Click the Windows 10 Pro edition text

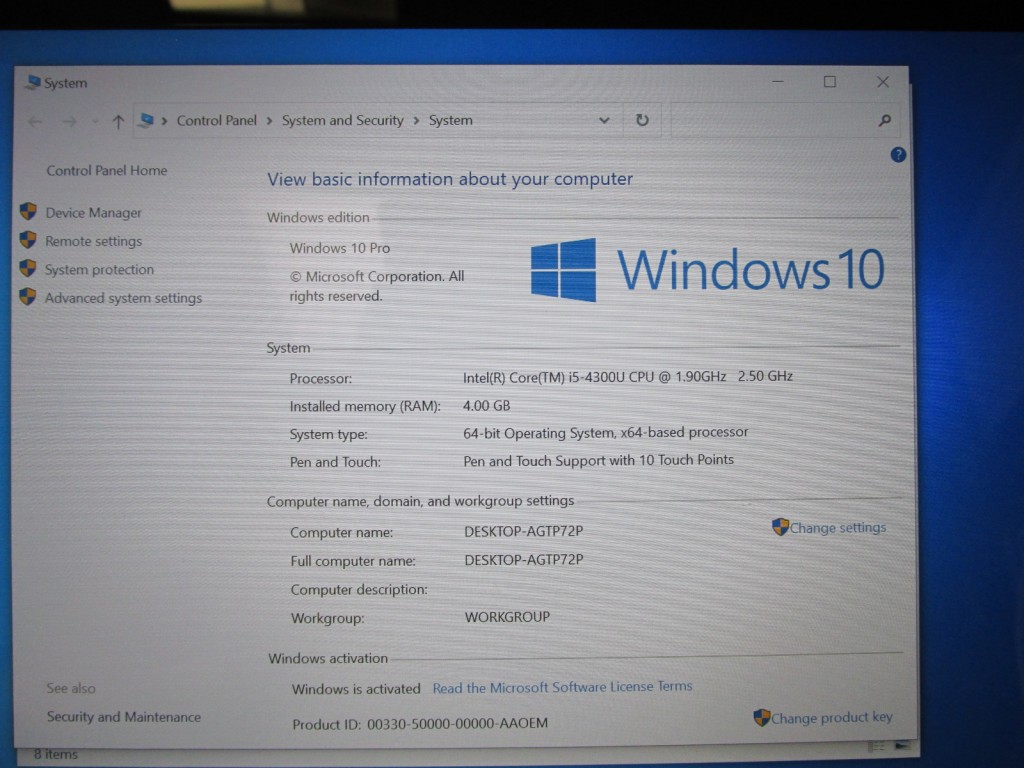[x=340, y=248]
